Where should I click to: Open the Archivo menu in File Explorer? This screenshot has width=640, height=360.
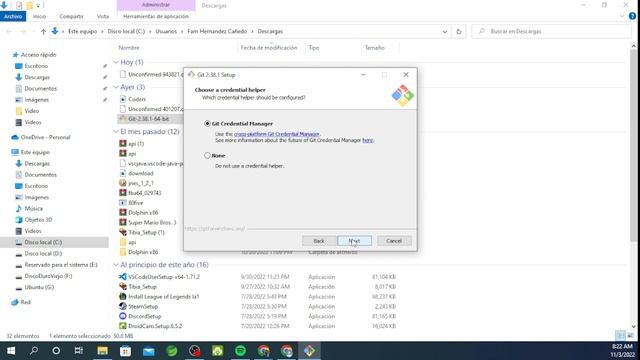tap(13, 16)
